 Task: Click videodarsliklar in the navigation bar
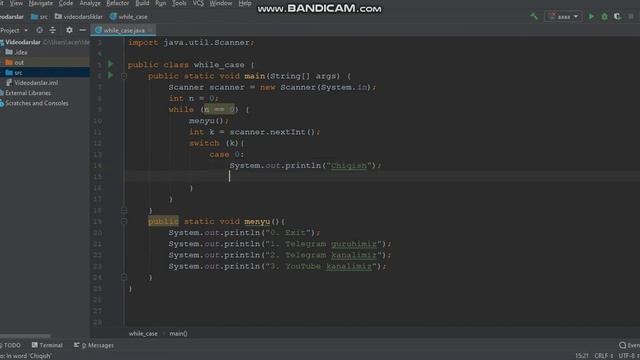[83, 17]
